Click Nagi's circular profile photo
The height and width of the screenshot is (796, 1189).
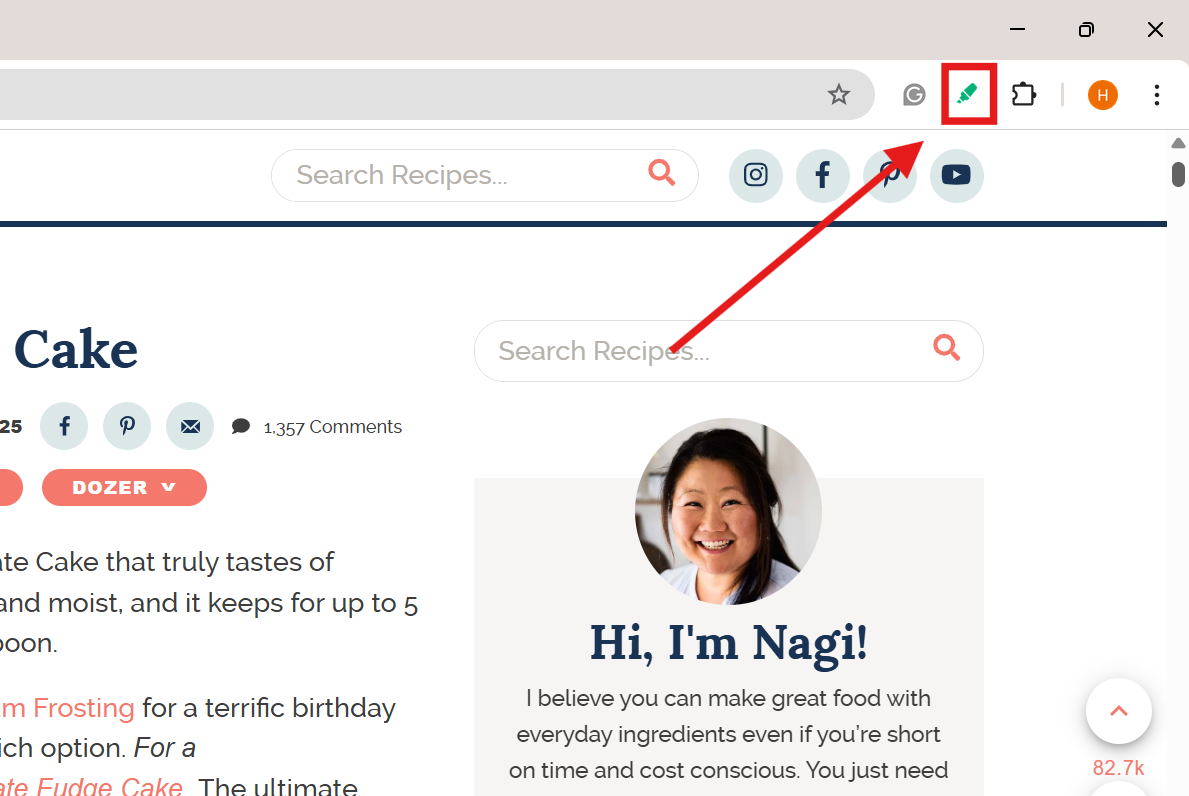coord(728,512)
